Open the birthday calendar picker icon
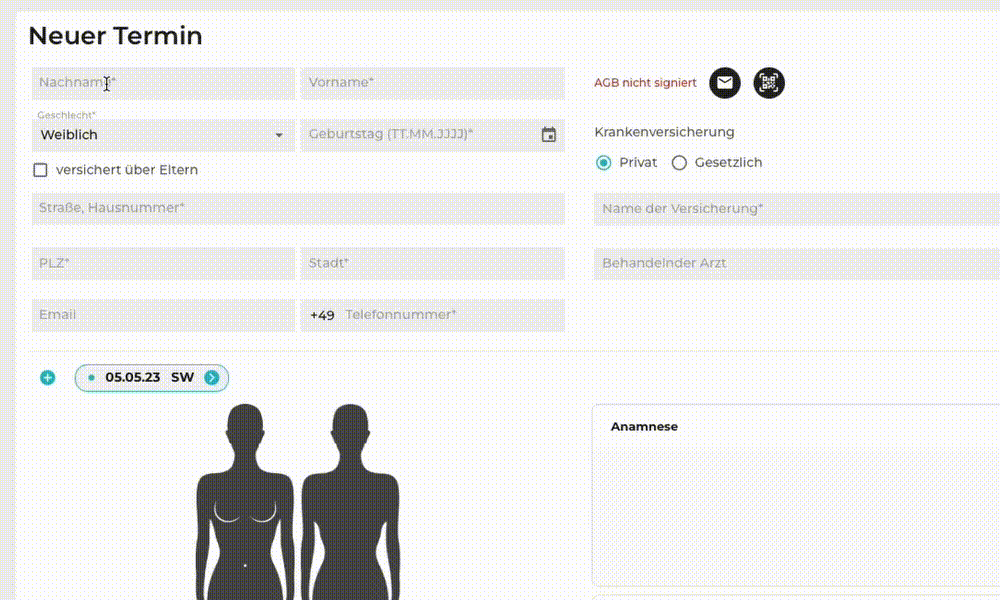This screenshot has height=600, width=1000. (548, 135)
